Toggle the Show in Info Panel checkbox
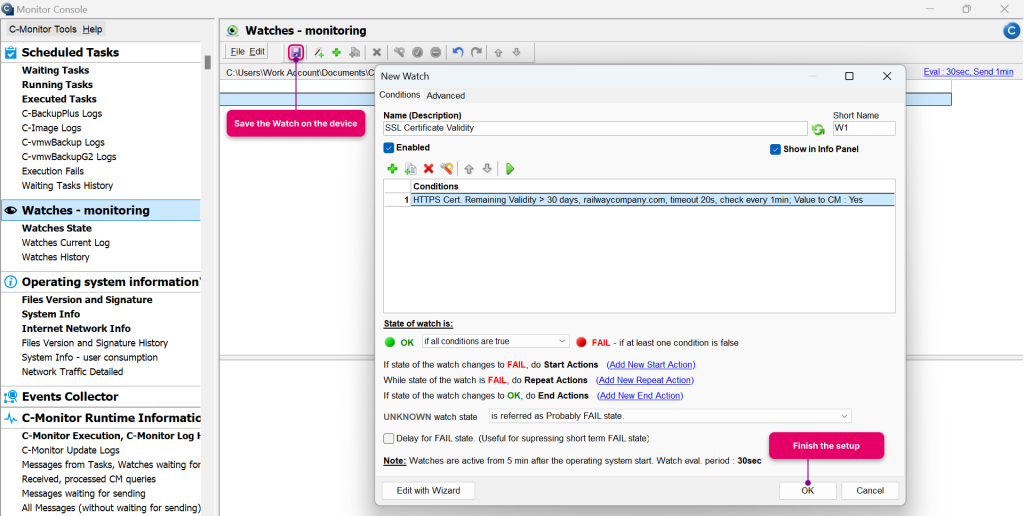 (x=775, y=149)
